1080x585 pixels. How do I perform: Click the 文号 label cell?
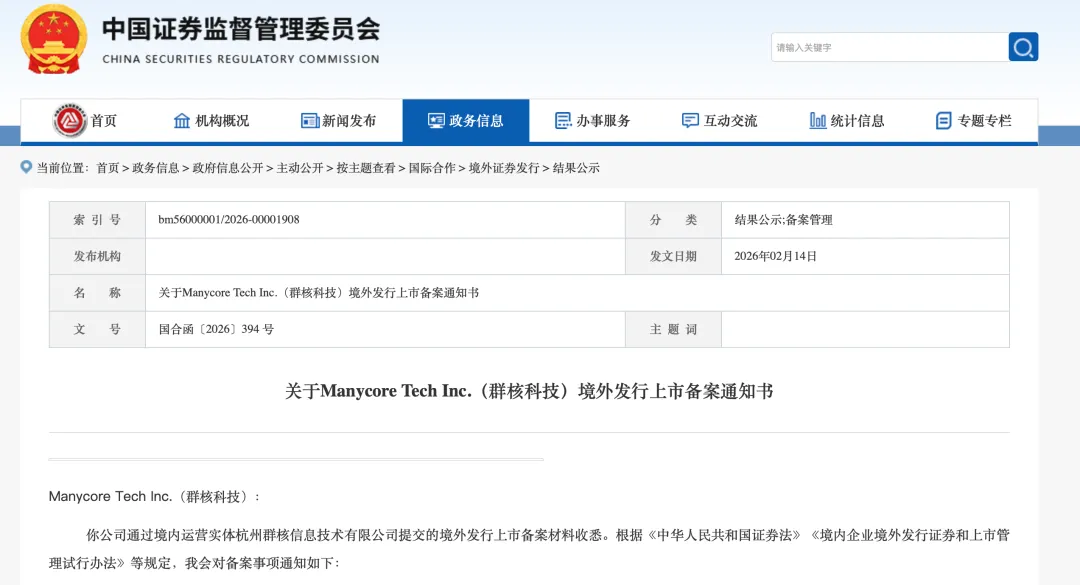(97, 329)
